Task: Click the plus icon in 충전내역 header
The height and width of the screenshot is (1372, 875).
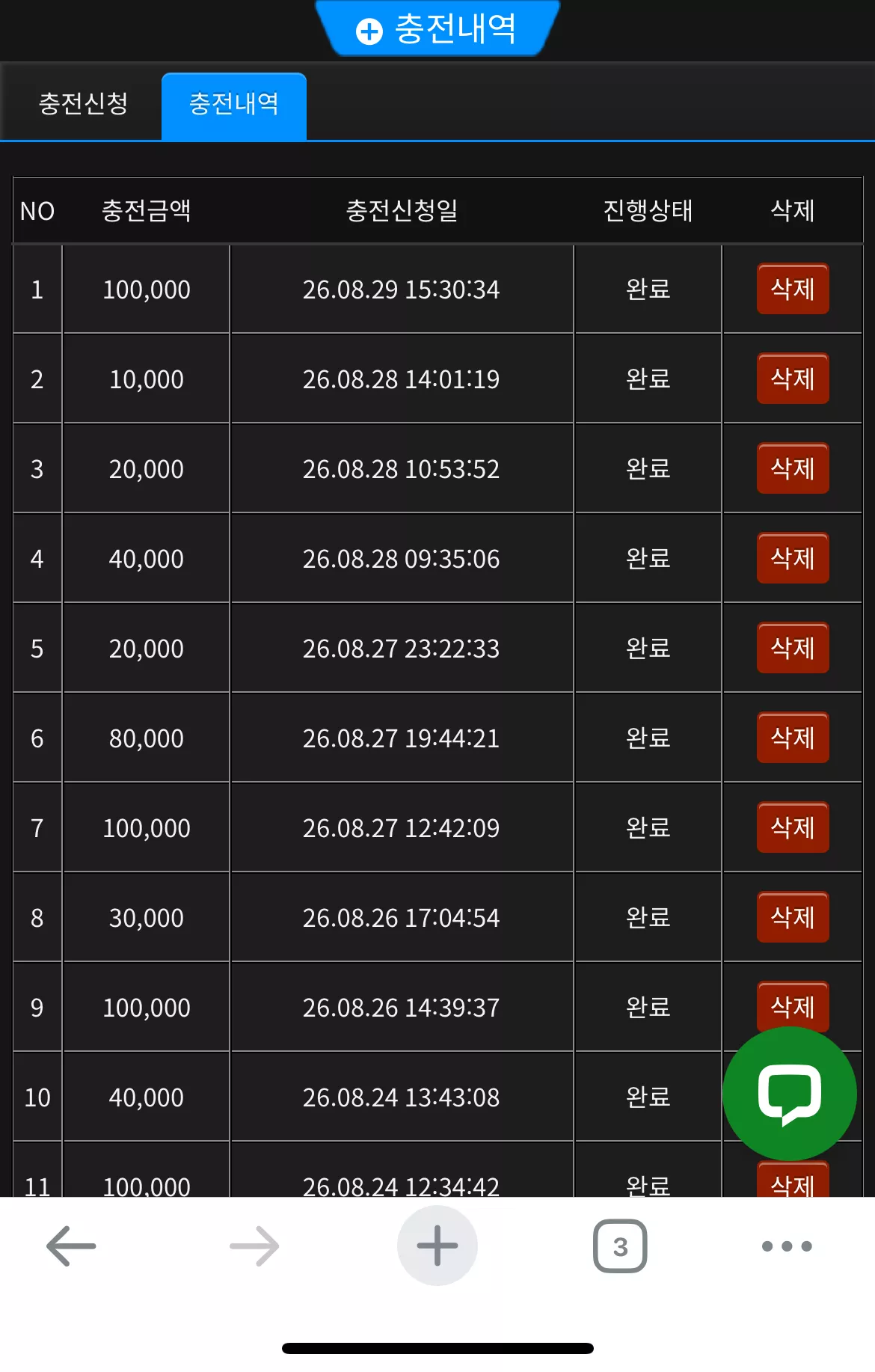Action: tap(369, 31)
